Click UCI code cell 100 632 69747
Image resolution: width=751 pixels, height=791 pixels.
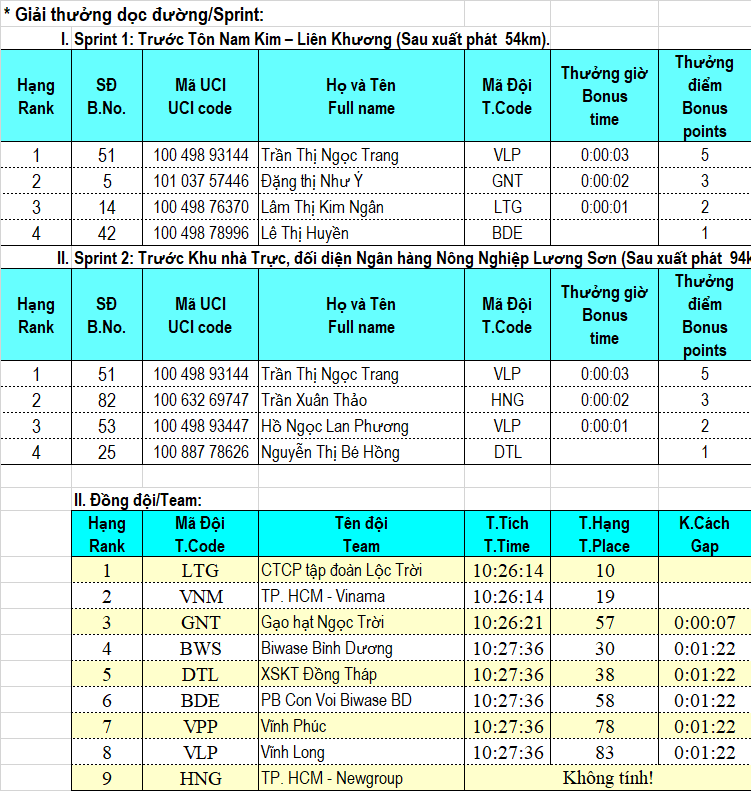click(201, 400)
